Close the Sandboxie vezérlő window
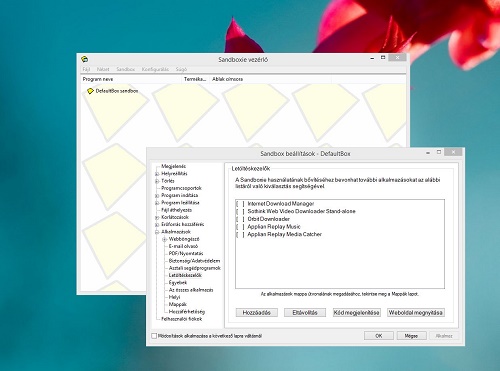This screenshot has width=500, height=371. point(397,57)
